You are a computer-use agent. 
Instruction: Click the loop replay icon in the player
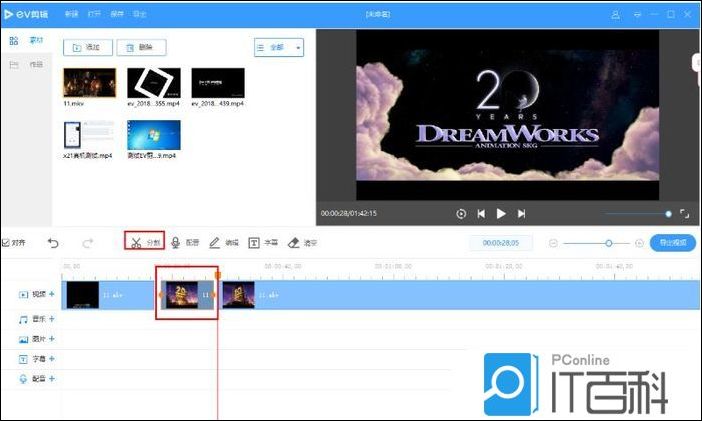tap(461, 214)
